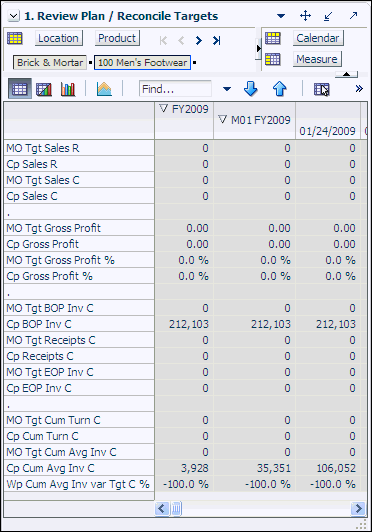Go to next page arrow
This screenshot has height=532, width=372.
tap(199, 41)
